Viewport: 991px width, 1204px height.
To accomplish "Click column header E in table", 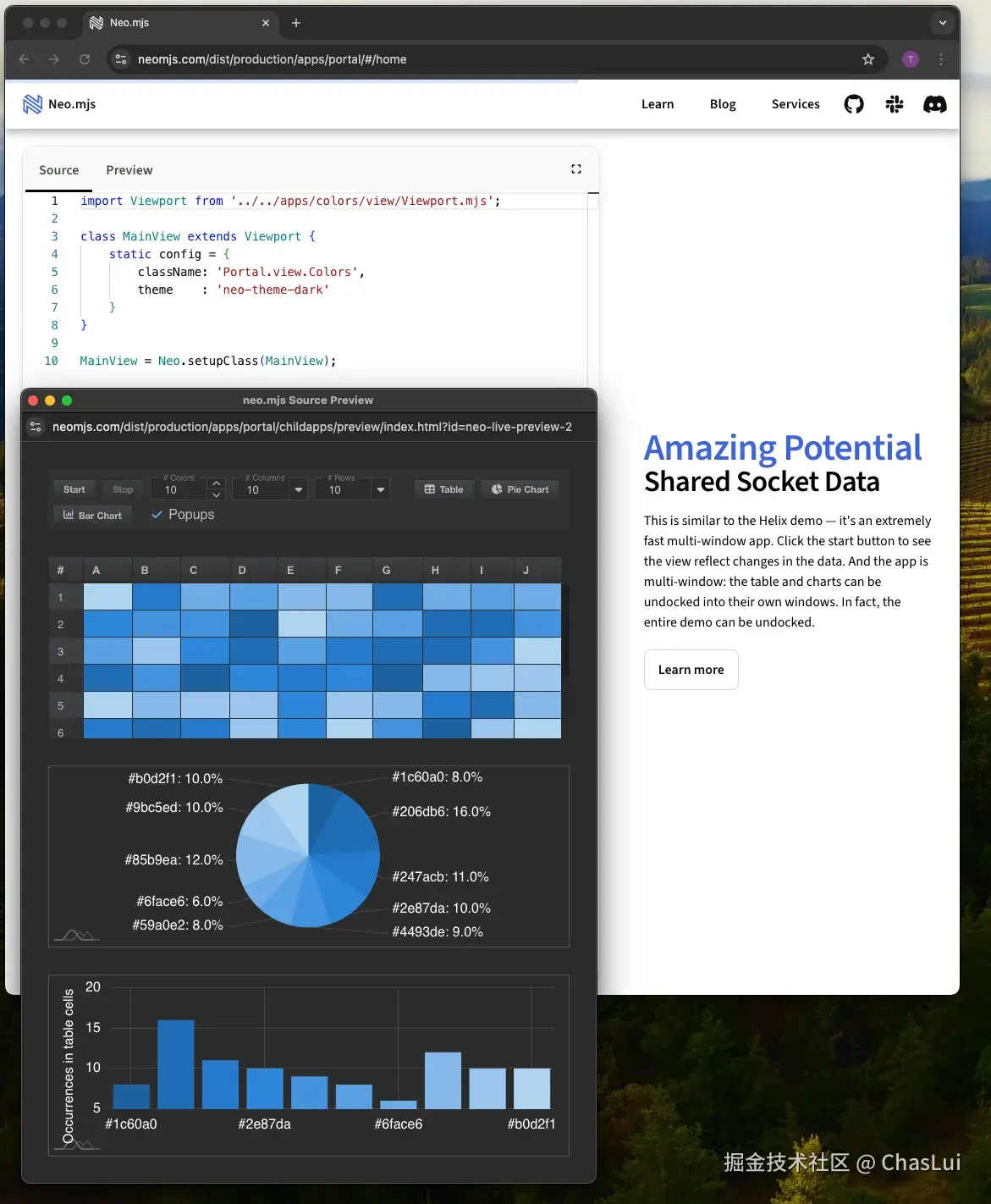I will pos(301,570).
